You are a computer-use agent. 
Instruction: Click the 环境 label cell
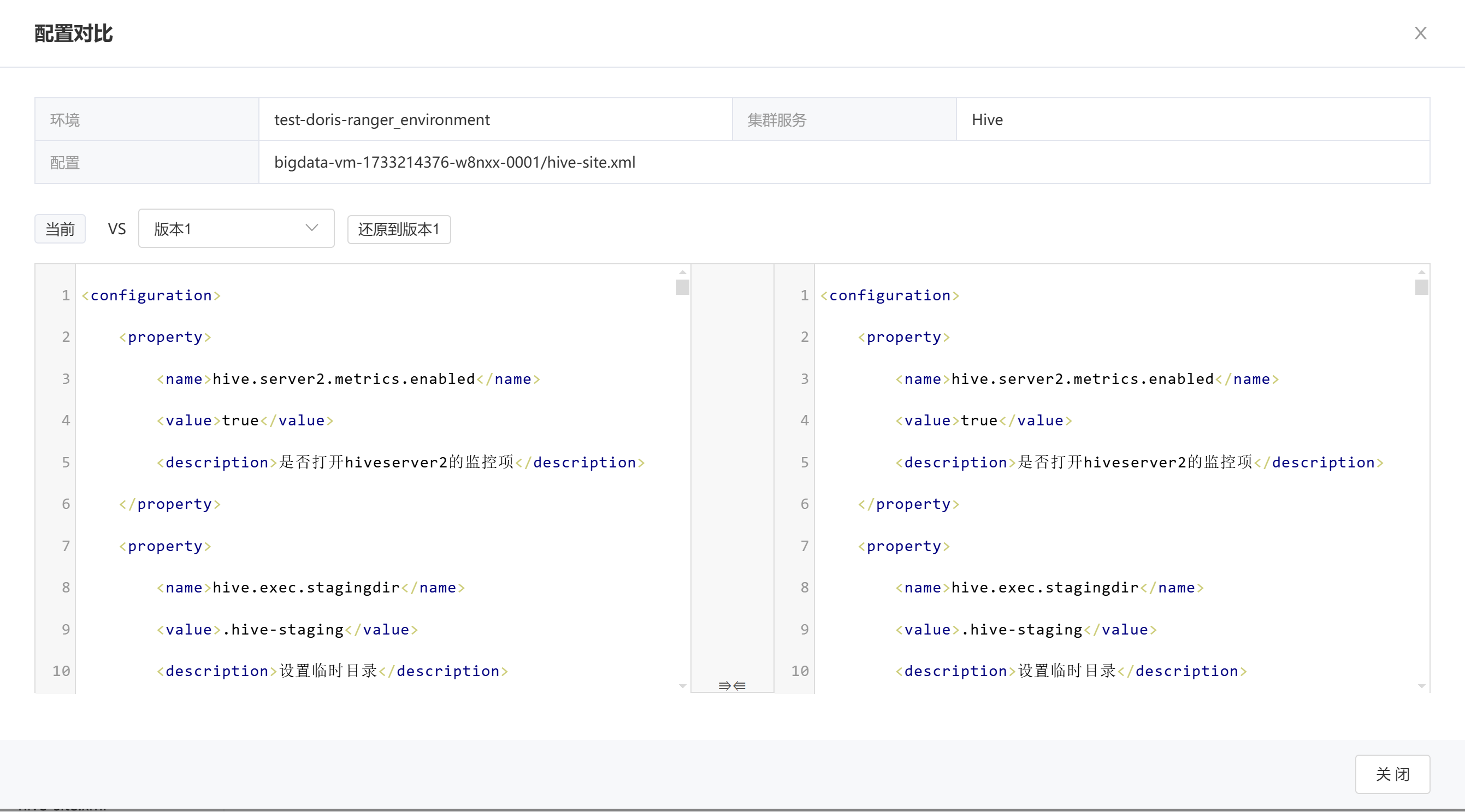[147, 120]
